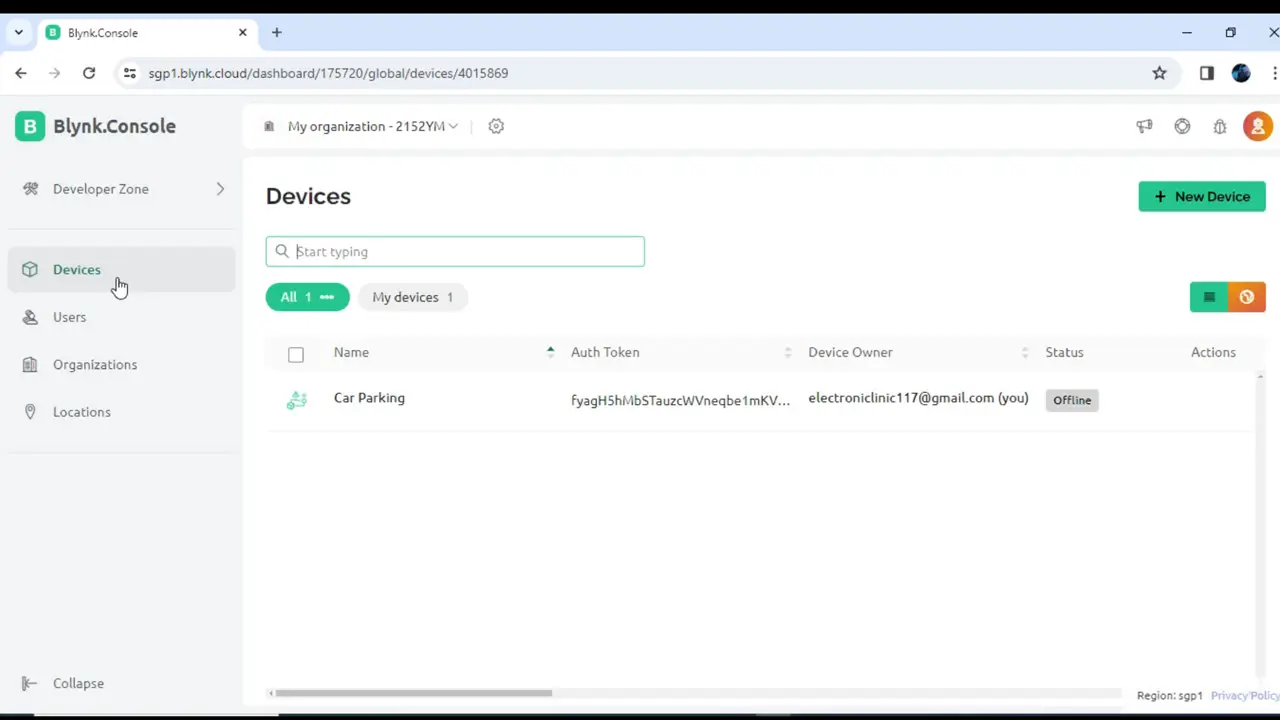Click the Blynk.Console logo icon
This screenshot has height=720, width=1280.
pos(30,126)
